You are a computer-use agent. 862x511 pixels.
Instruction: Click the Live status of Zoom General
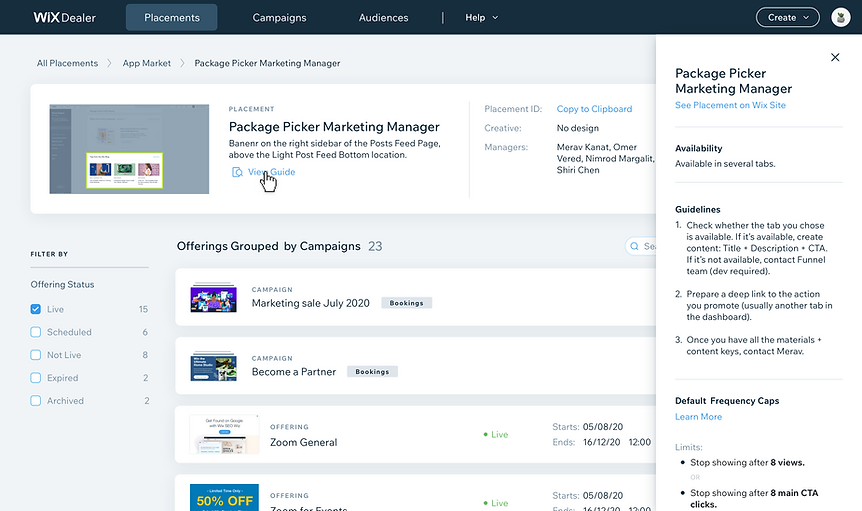[x=496, y=434]
